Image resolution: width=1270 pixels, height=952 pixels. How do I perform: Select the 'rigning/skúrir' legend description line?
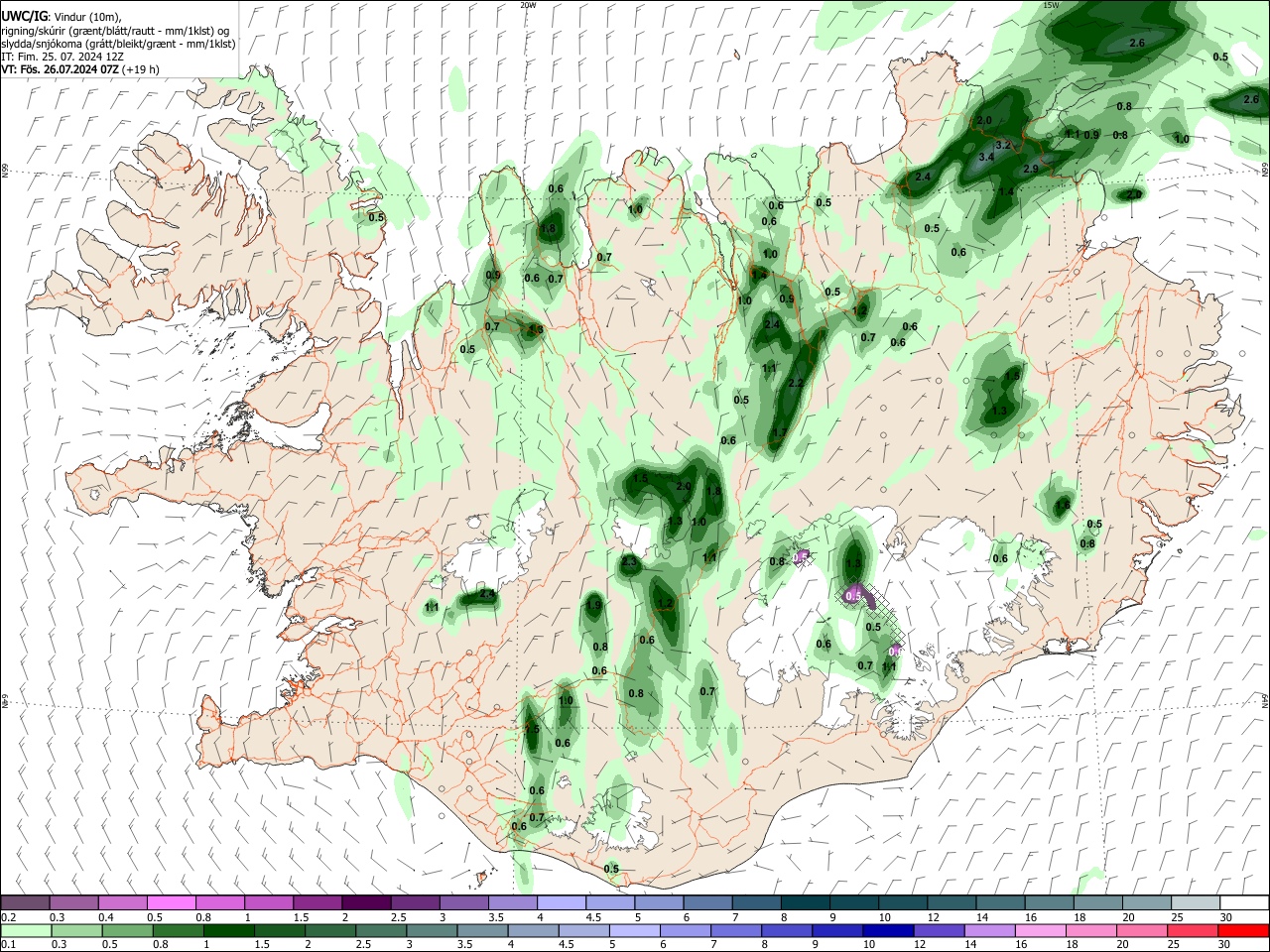pos(114,31)
